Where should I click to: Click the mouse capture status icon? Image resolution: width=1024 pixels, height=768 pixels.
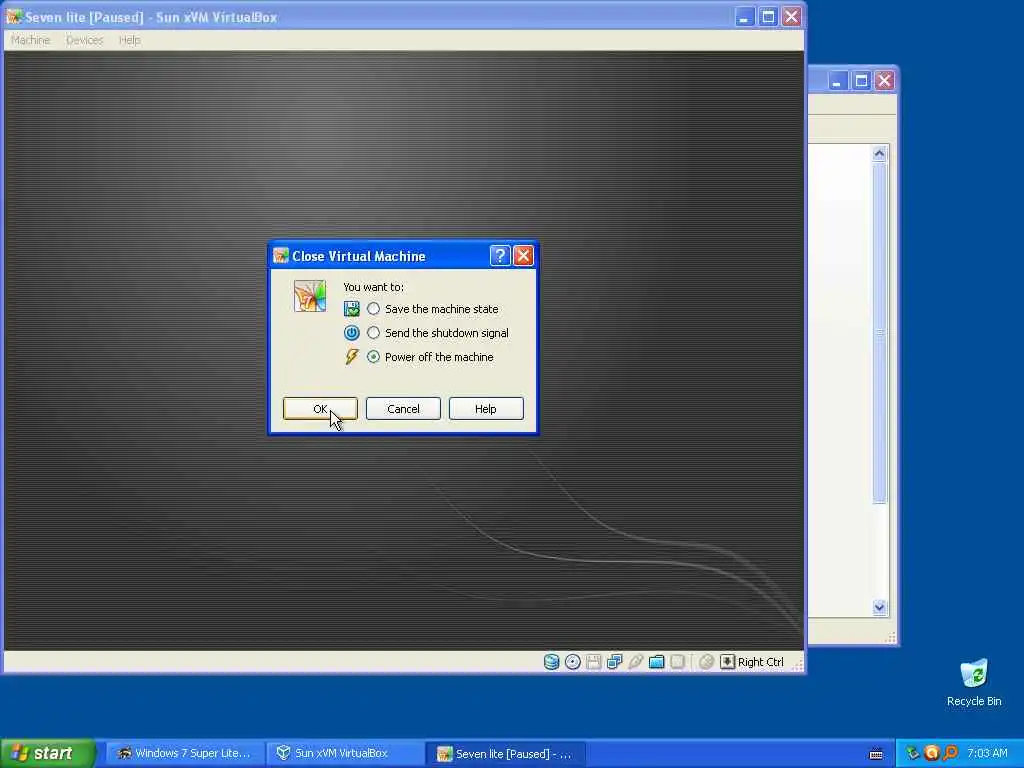click(705, 662)
